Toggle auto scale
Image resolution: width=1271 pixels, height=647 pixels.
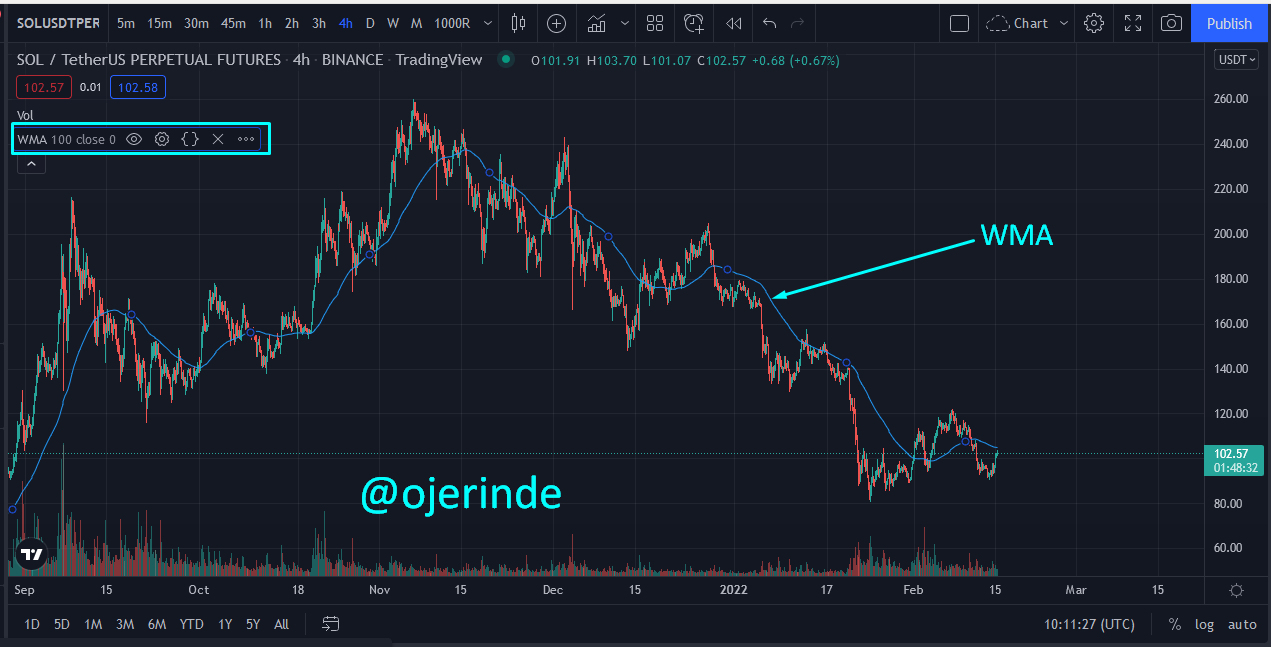pos(1242,624)
